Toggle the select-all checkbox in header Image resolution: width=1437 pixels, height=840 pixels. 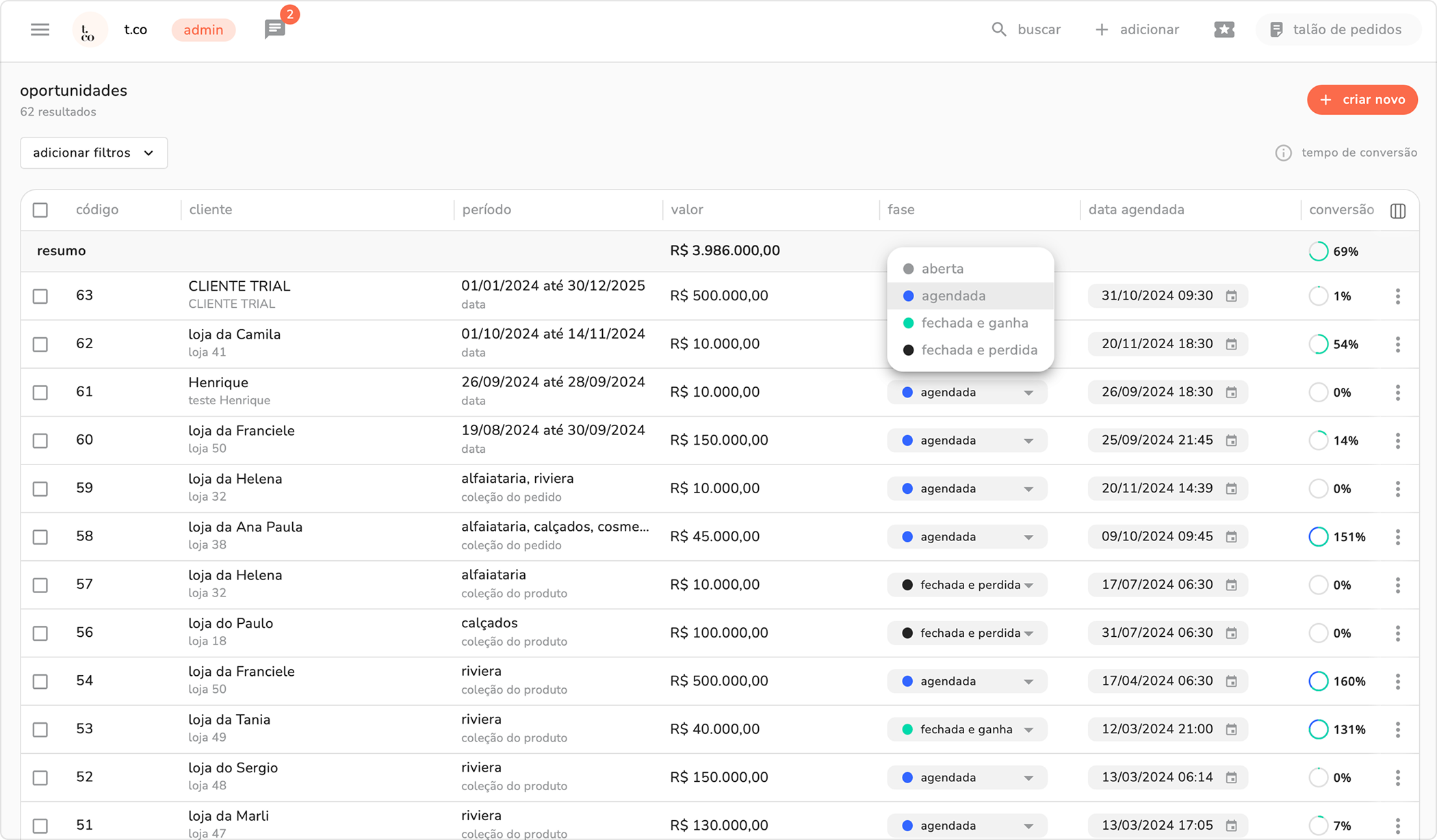click(x=40, y=210)
